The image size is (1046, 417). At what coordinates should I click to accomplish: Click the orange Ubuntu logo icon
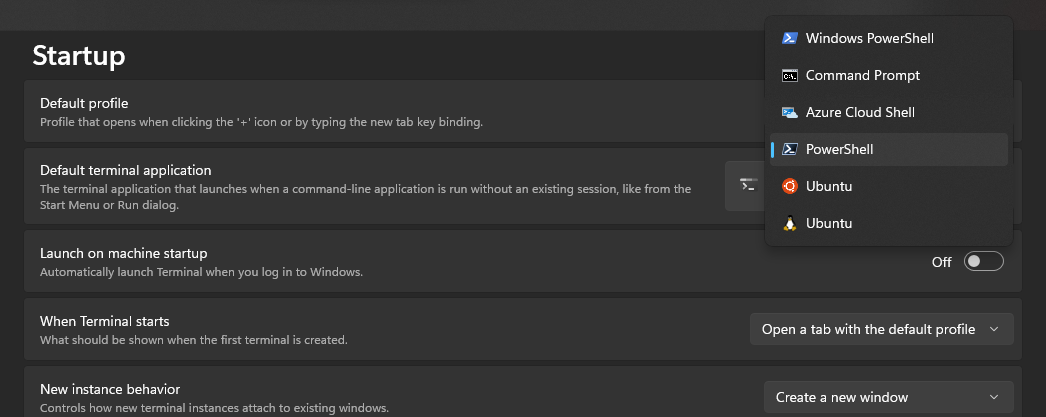point(790,186)
